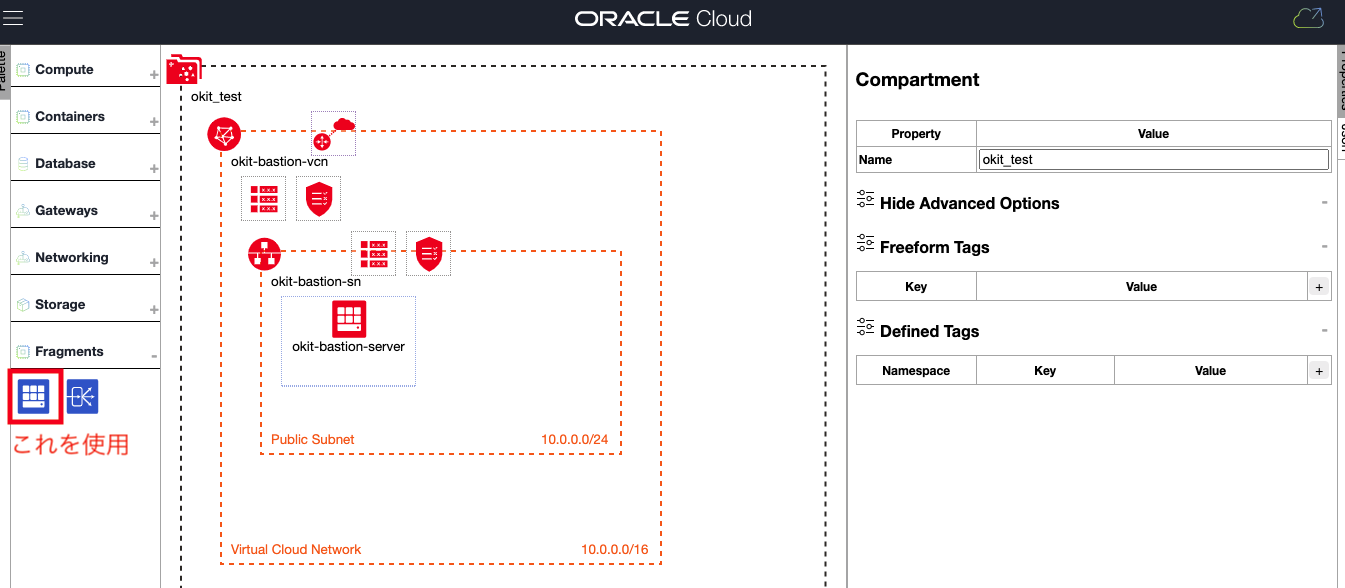The width and height of the screenshot is (1345, 588).
Task: Open the hamburger navigation menu
Action: click(x=13, y=18)
